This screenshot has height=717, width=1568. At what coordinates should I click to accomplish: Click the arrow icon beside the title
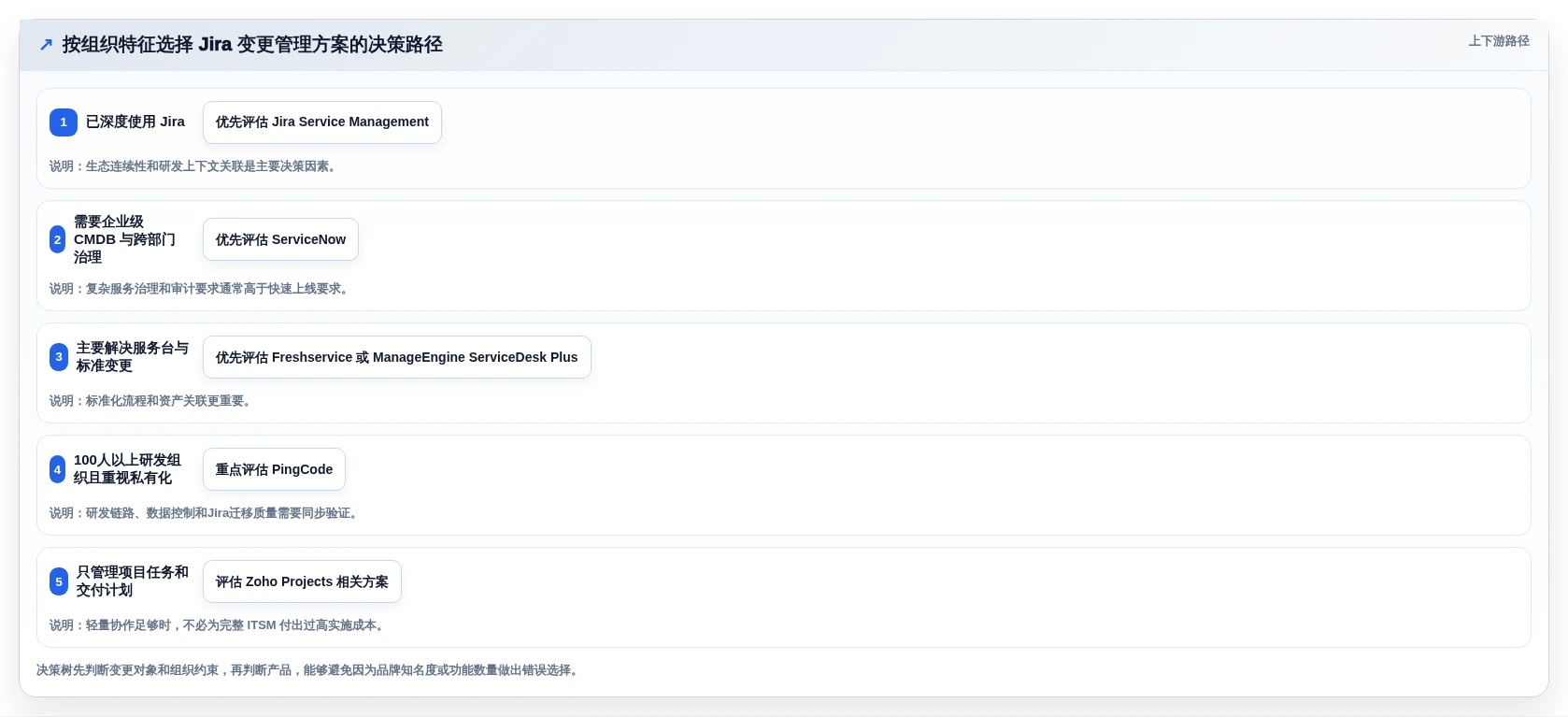click(46, 45)
